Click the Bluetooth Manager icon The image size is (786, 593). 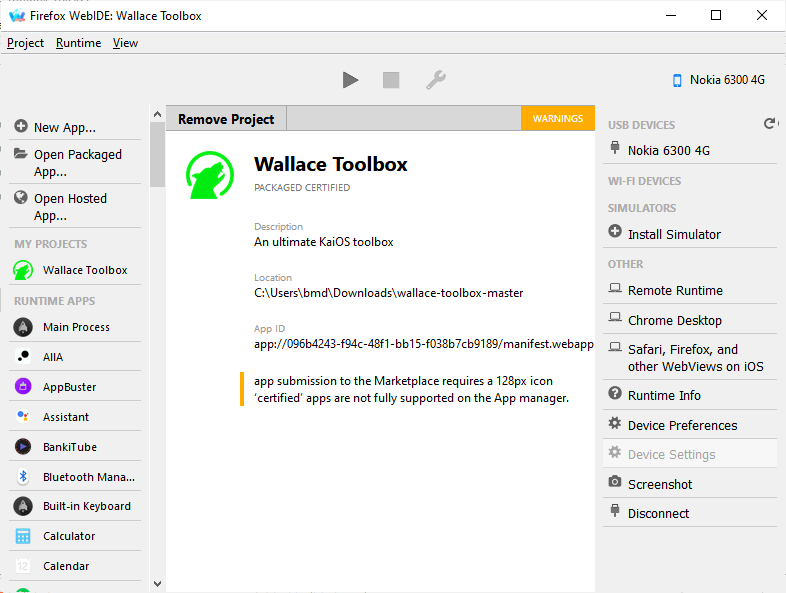click(x=23, y=477)
